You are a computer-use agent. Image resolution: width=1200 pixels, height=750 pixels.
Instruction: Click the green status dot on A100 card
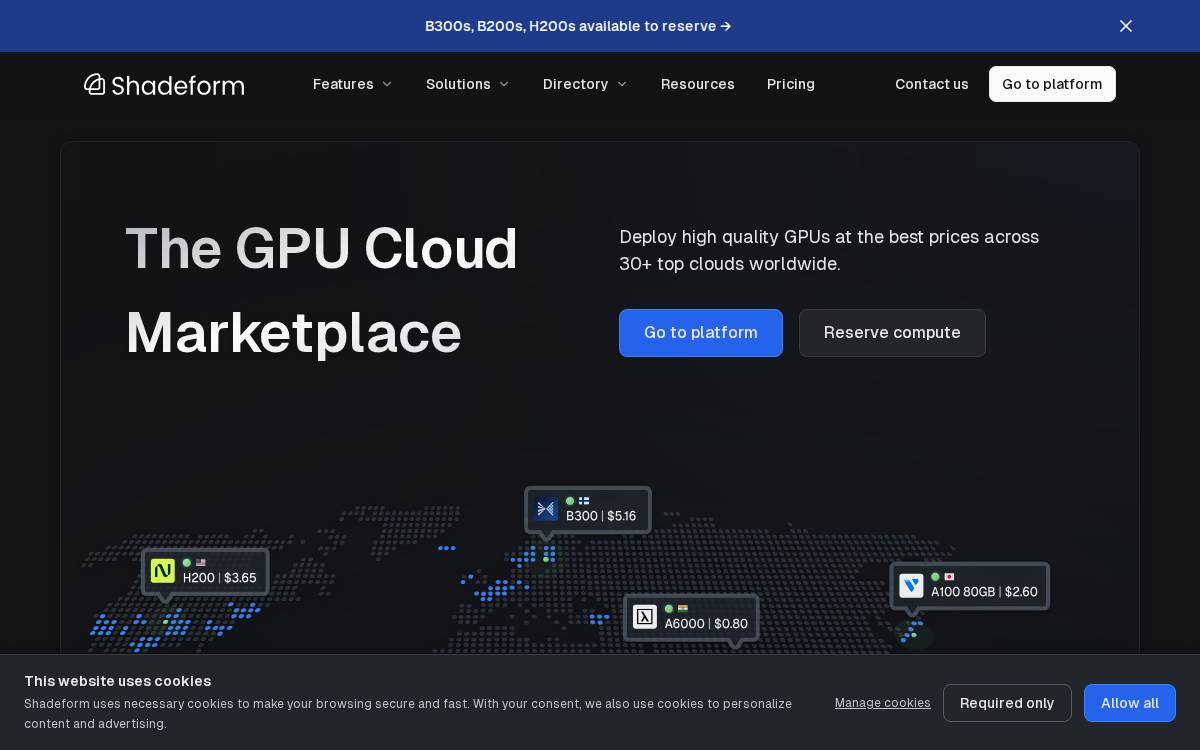pos(935,577)
